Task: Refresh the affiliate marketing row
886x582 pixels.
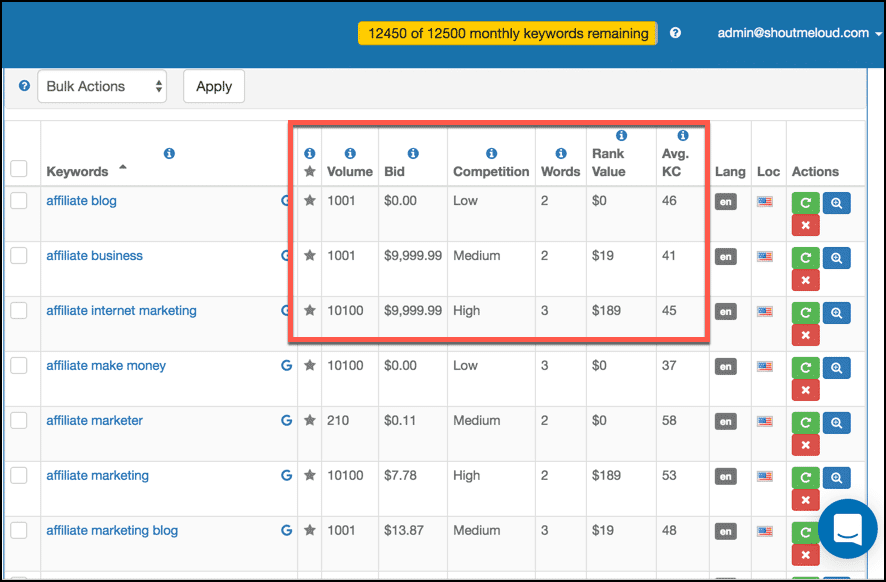Action: click(x=805, y=477)
